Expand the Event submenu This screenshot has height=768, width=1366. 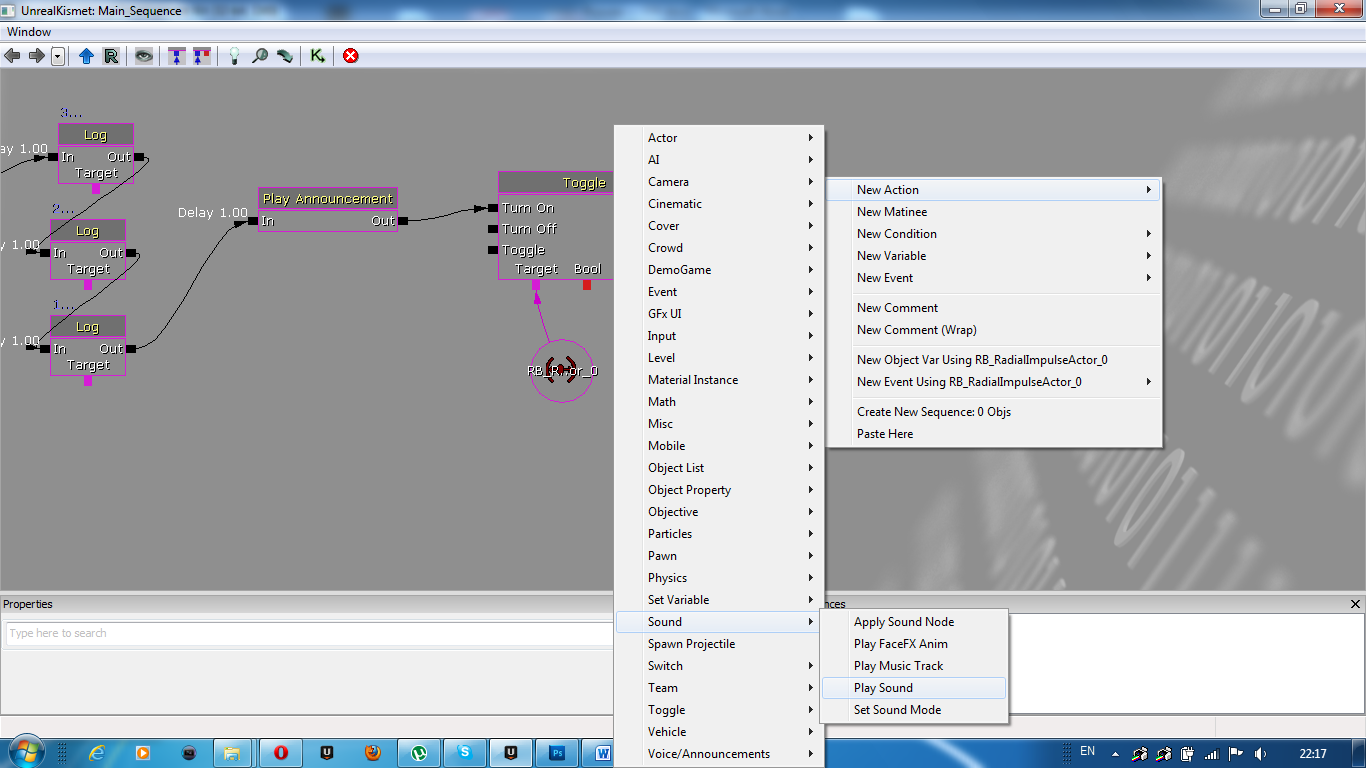pos(719,292)
